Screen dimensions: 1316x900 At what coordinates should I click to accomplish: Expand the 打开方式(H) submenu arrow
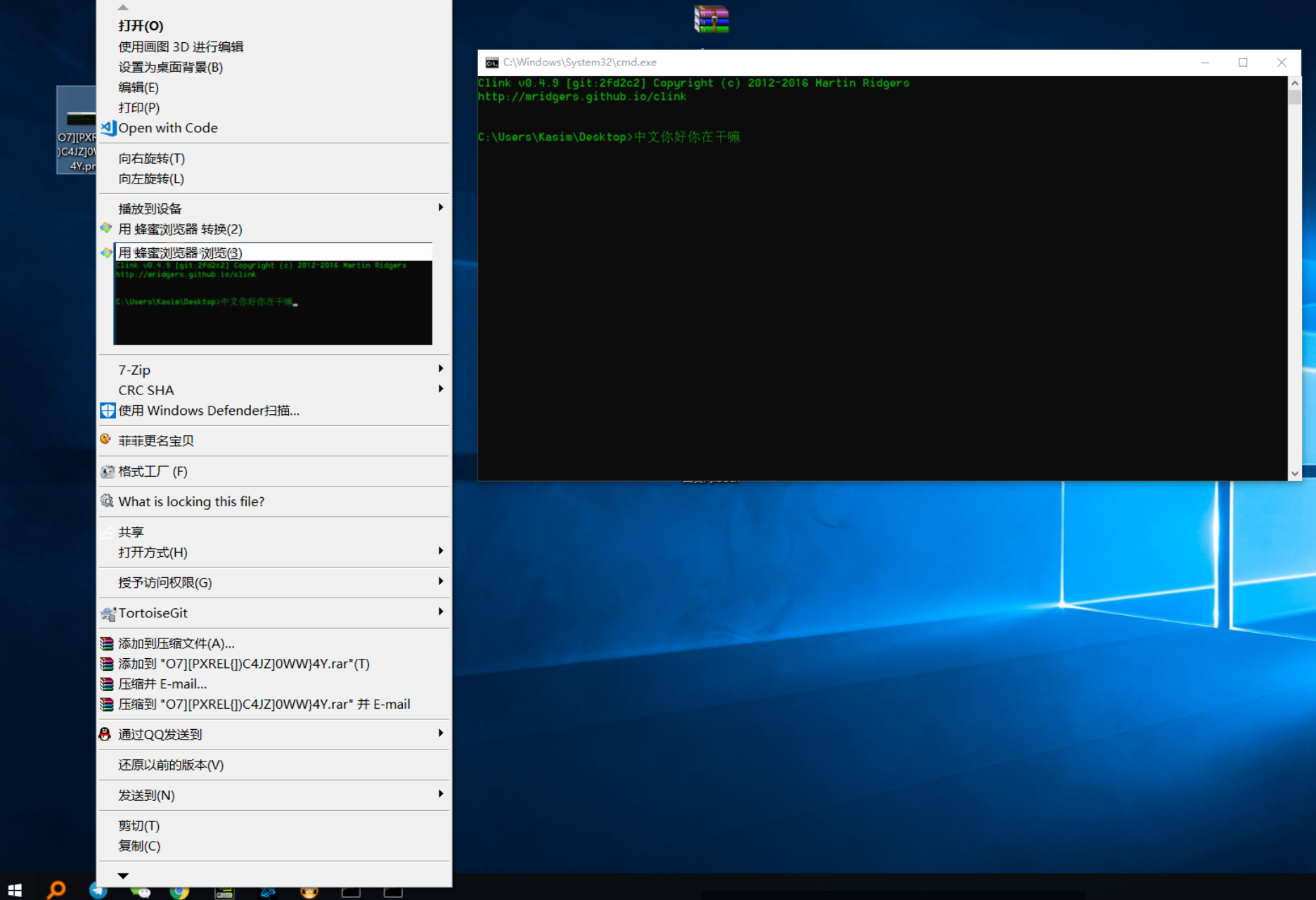(441, 551)
